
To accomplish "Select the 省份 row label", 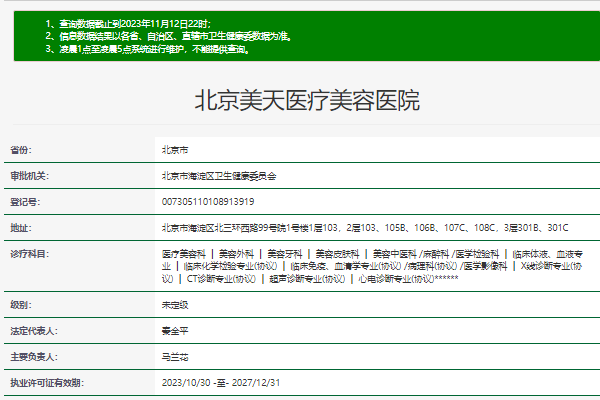I will [x=21, y=149].
